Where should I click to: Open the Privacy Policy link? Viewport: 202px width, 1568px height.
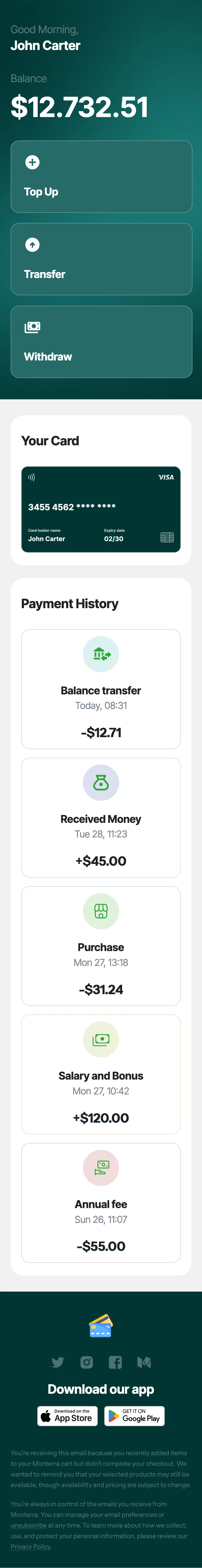point(30,1546)
